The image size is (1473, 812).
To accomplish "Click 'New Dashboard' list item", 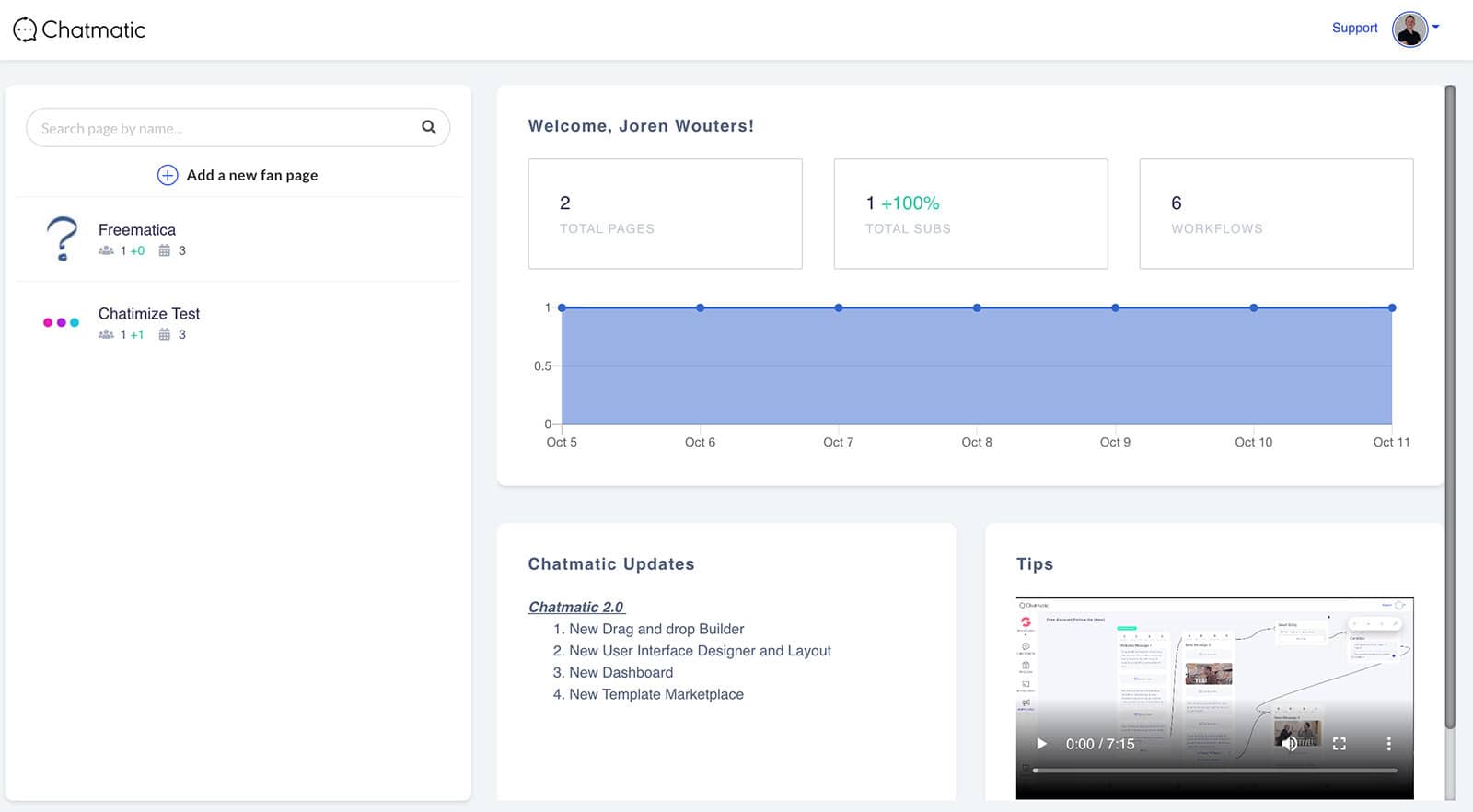I will [621, 673].
